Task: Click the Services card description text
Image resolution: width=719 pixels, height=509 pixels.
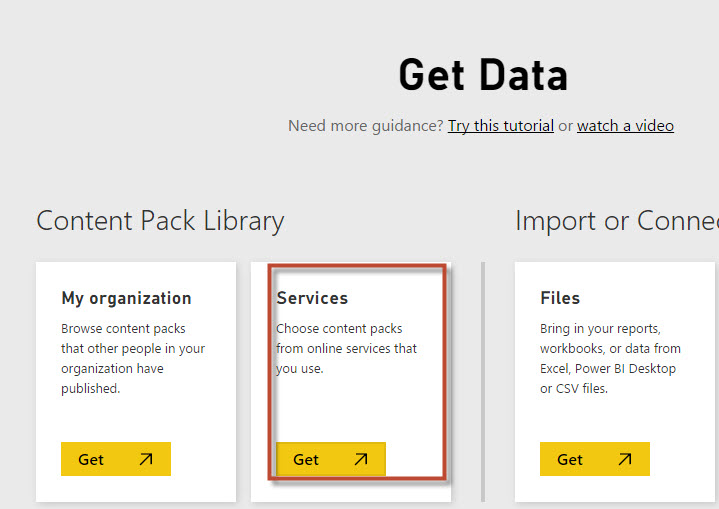Action: tap(346, 348)
